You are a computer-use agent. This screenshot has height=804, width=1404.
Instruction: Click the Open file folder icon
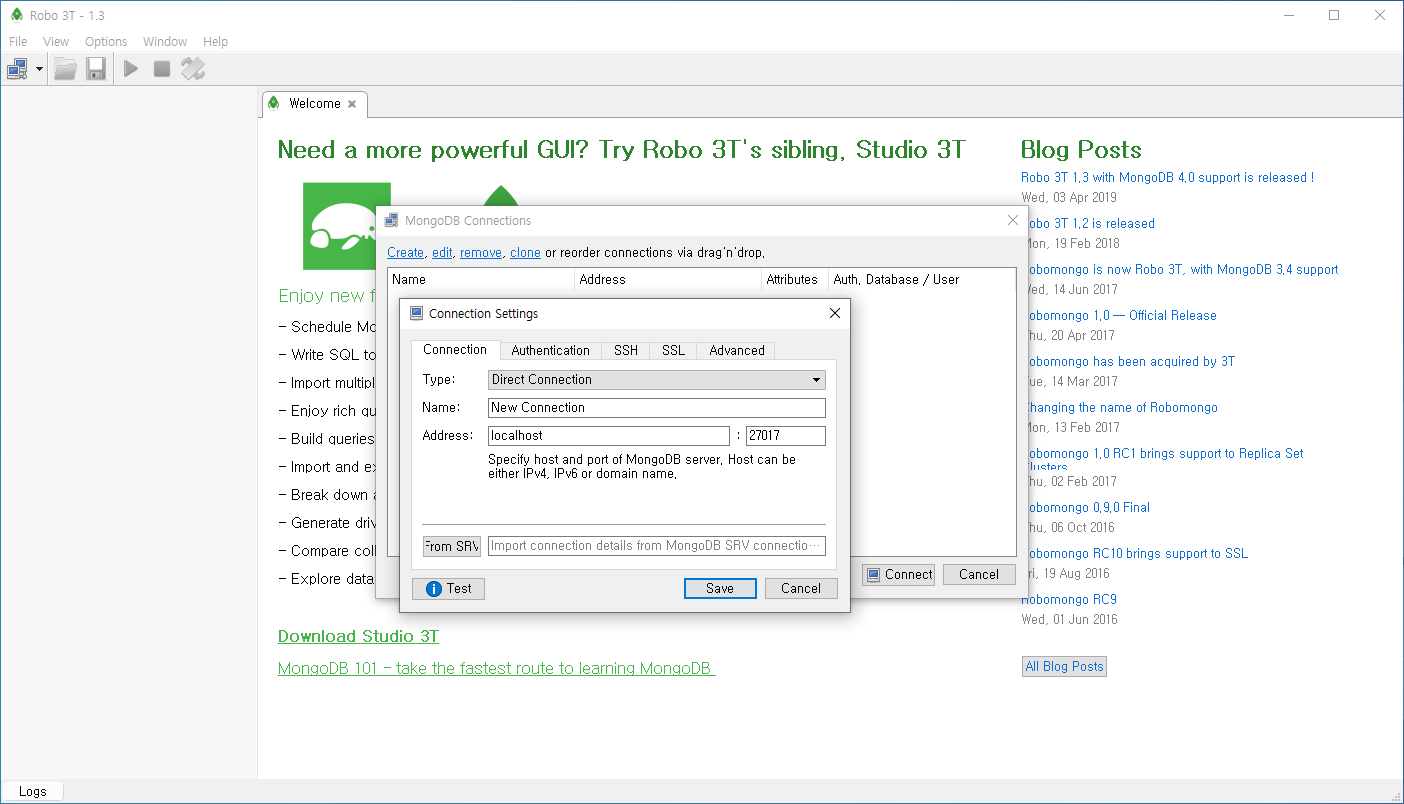pyautogui.click(x=65, y=69)
